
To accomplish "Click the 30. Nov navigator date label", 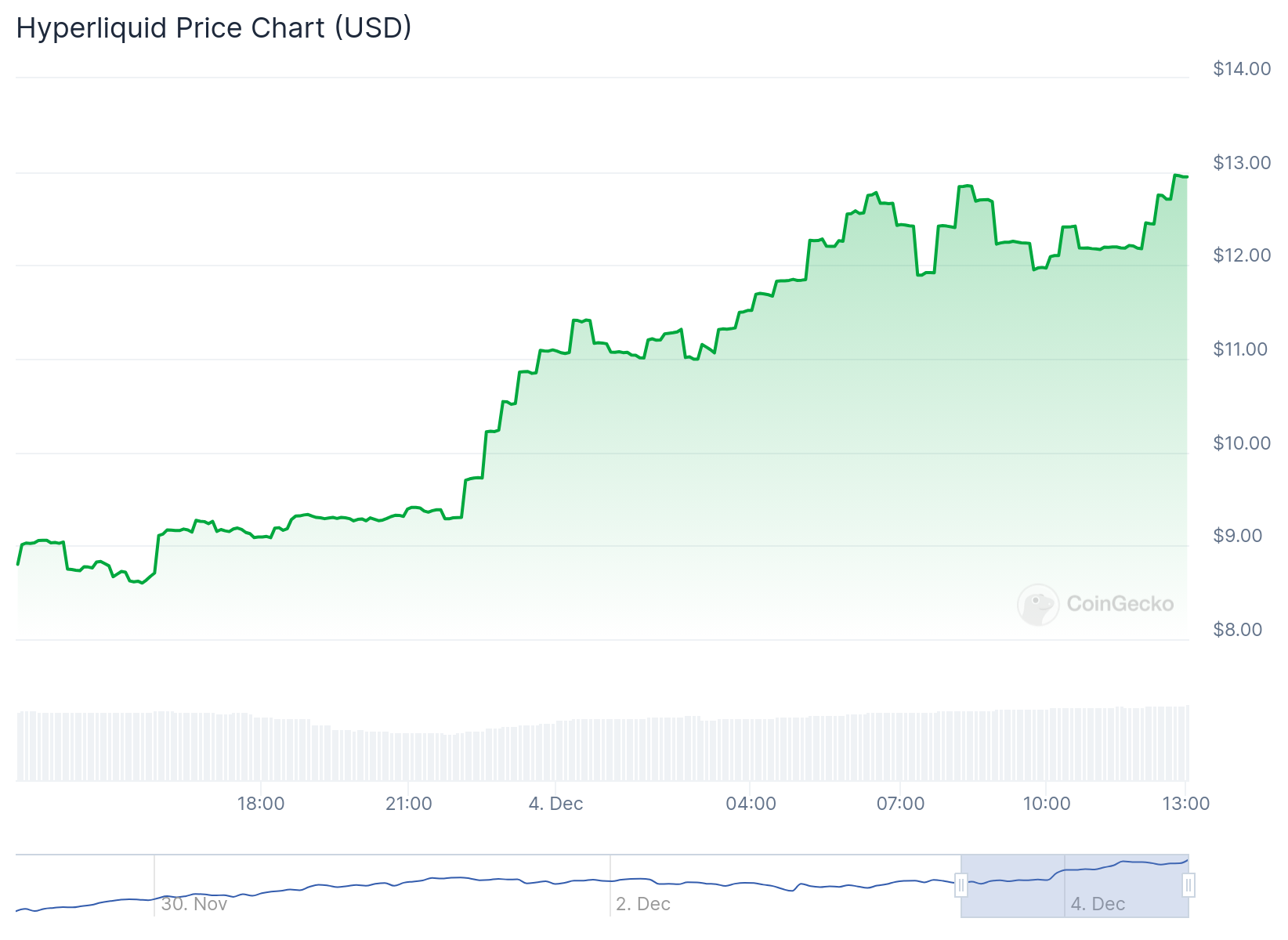I will click(x=194, y=904).
